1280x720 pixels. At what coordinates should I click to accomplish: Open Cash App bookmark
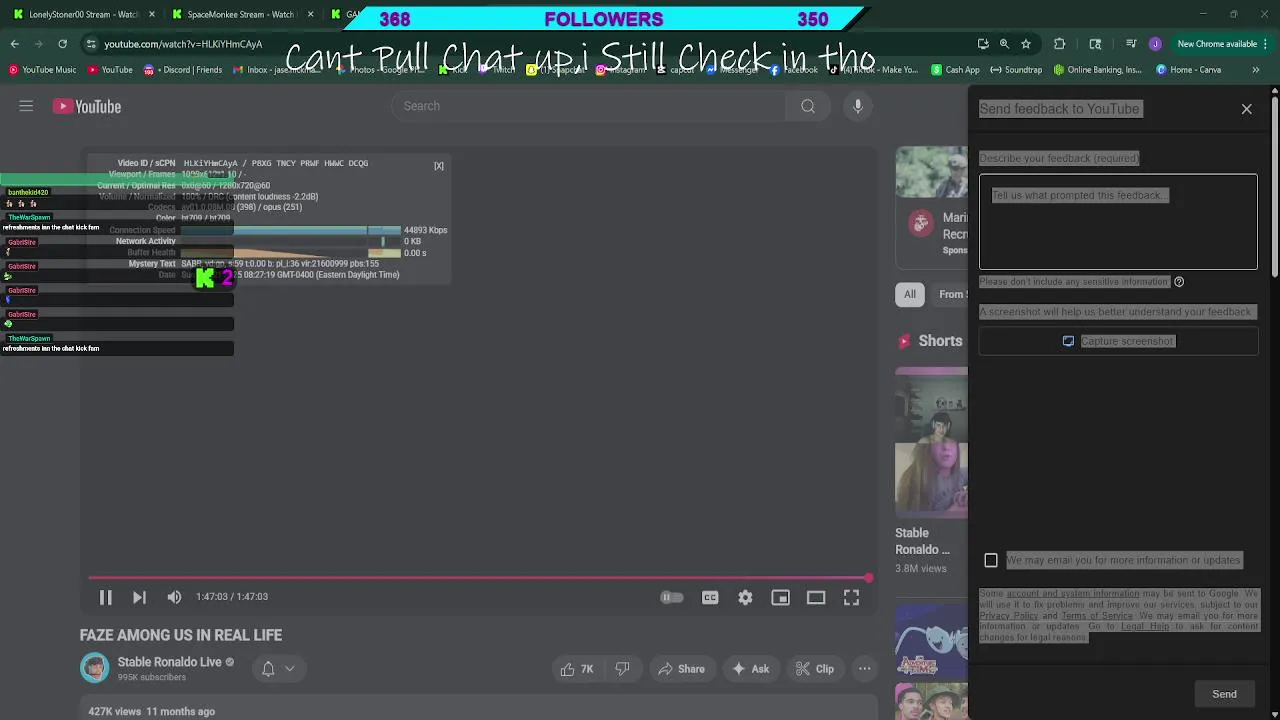point(955,70)
